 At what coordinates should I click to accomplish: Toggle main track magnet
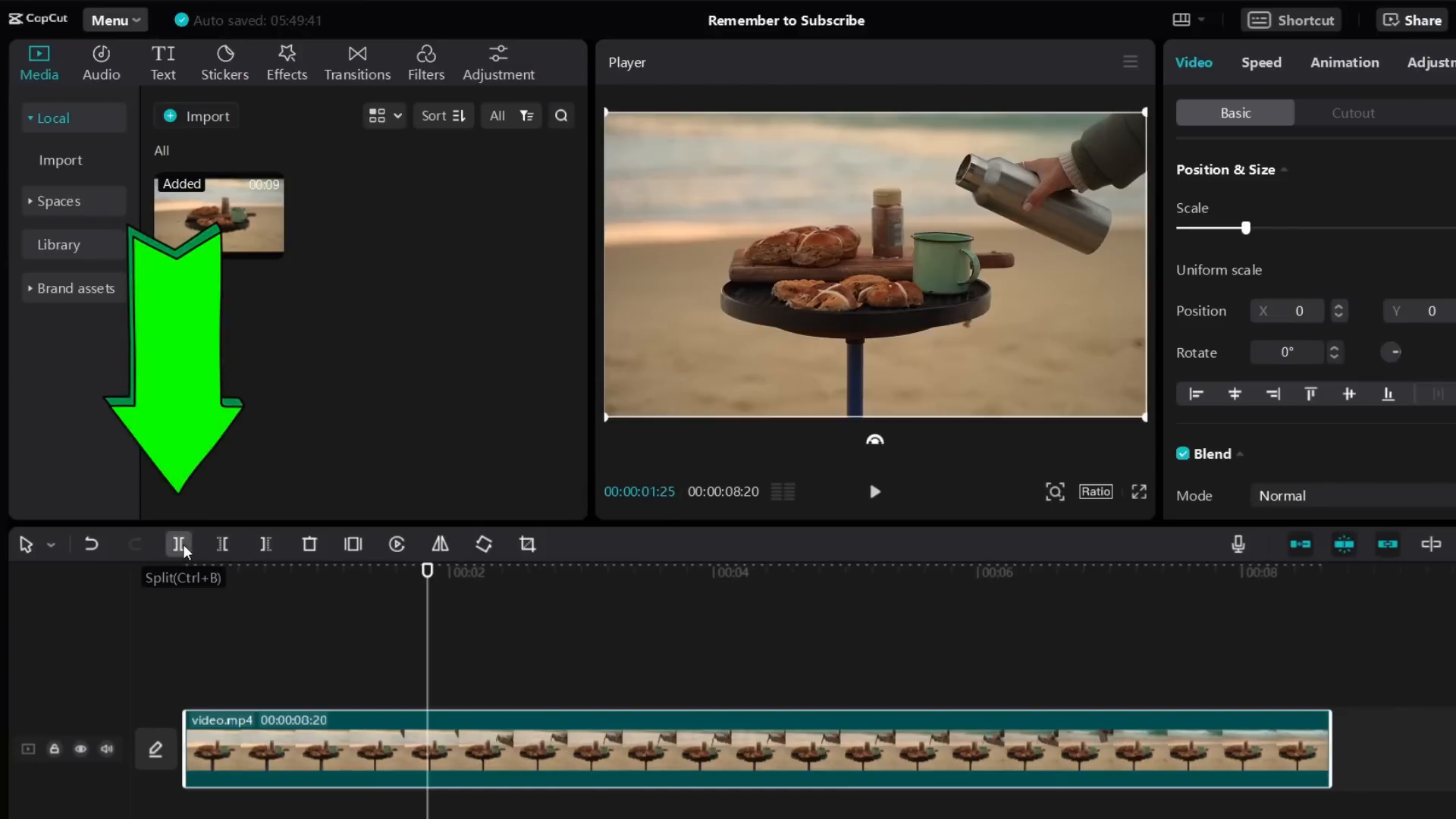[1300, 544]
